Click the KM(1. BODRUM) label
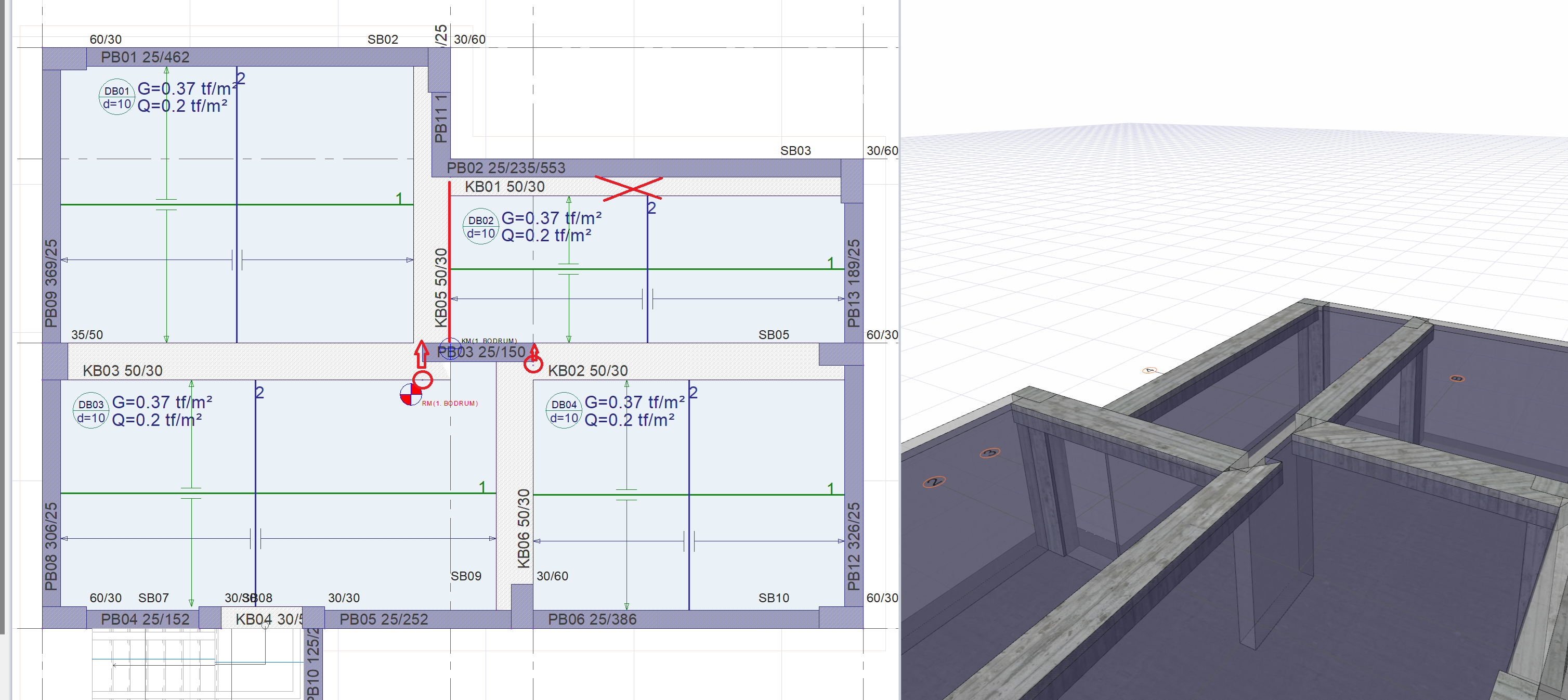 click(x=489, y=341)
